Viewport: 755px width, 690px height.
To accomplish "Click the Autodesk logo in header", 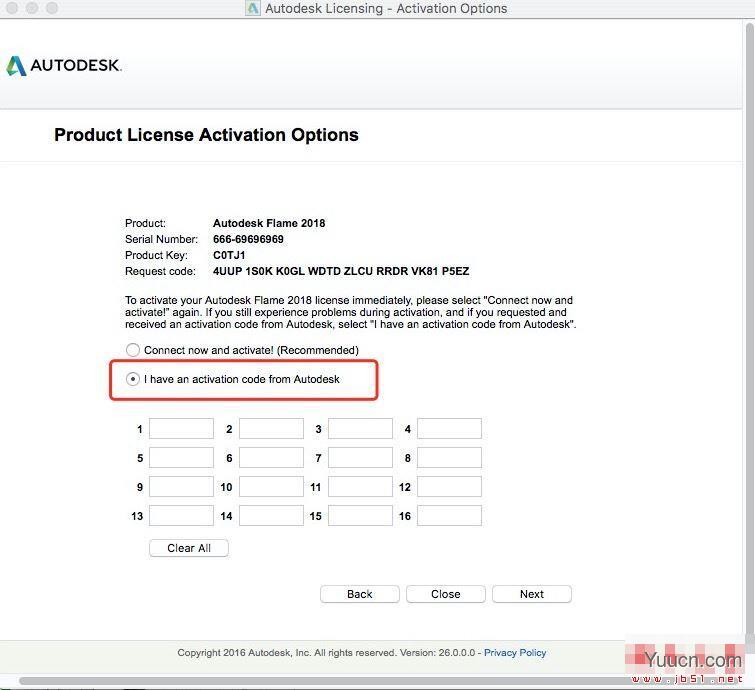I will pyautogui.click(x=64, y=66).
